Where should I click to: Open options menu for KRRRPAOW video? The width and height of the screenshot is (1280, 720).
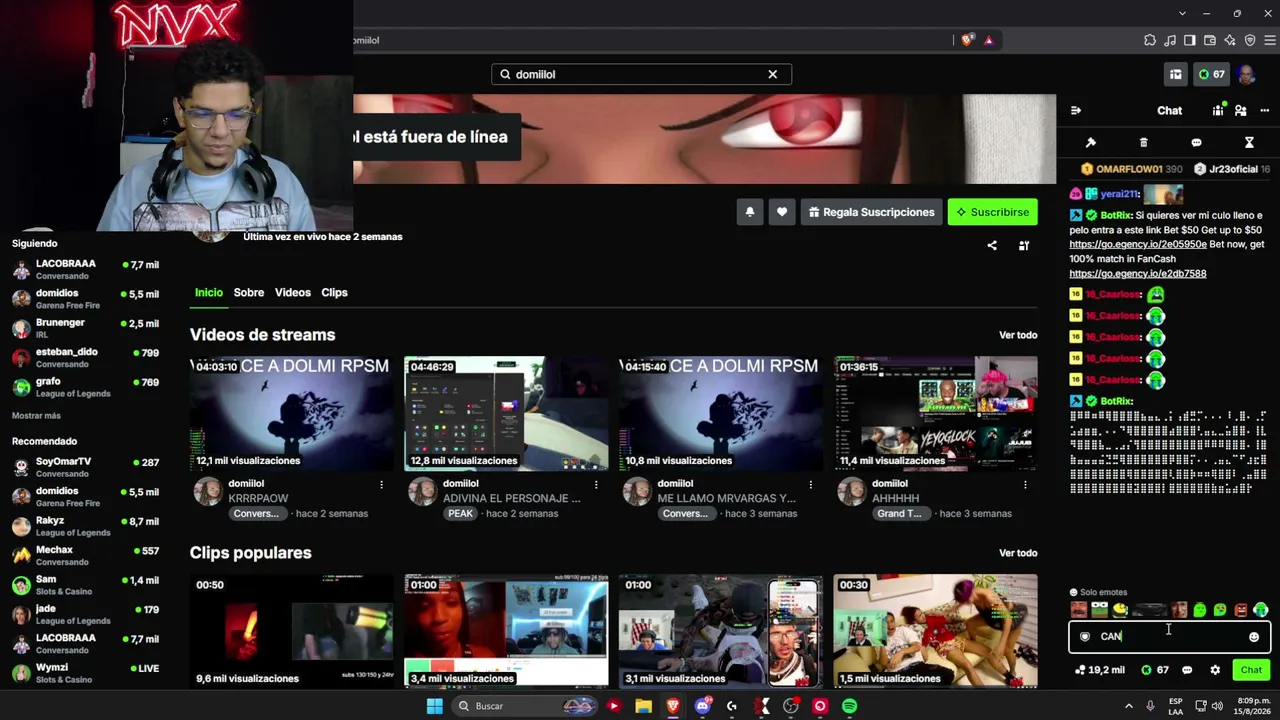pos(381,484)
